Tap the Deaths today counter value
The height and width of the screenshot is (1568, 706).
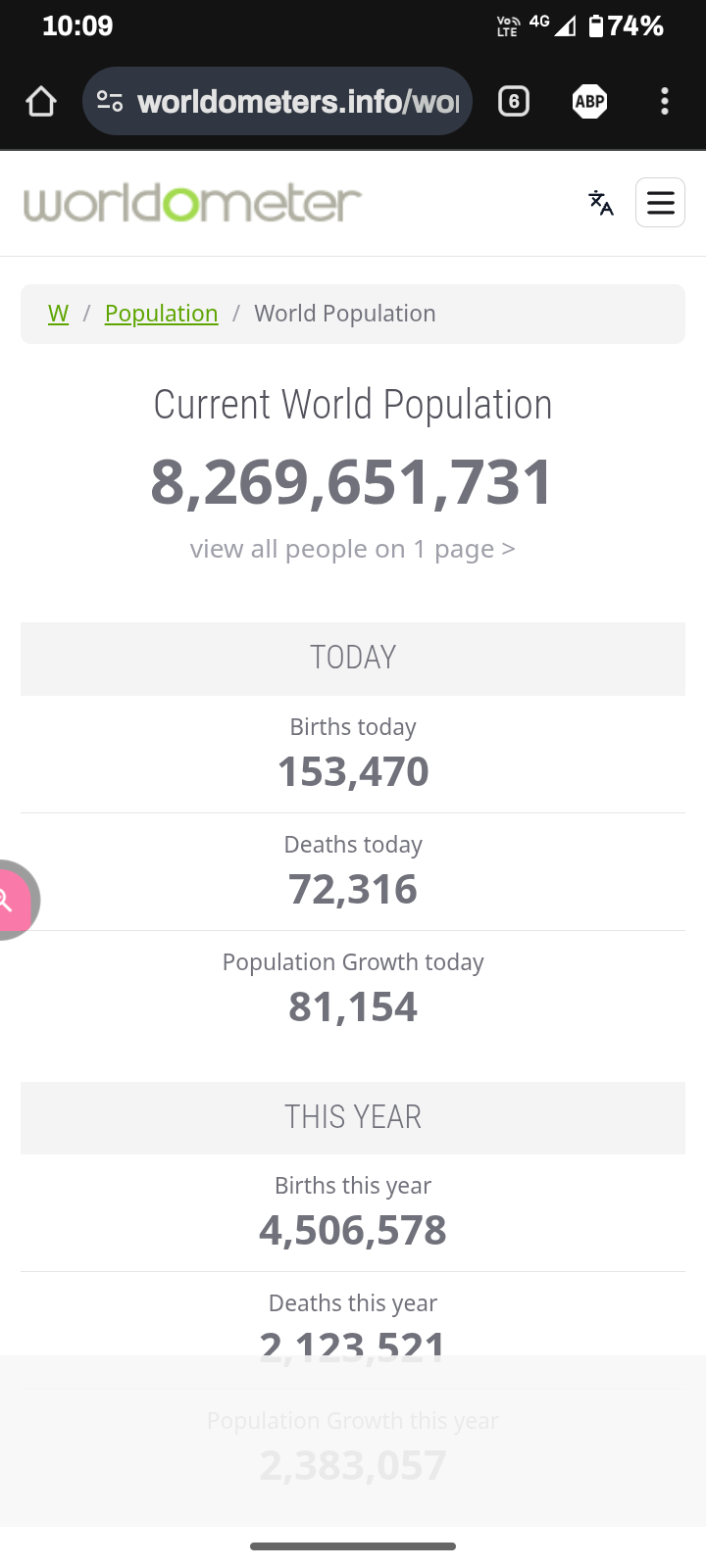[353, 890]
